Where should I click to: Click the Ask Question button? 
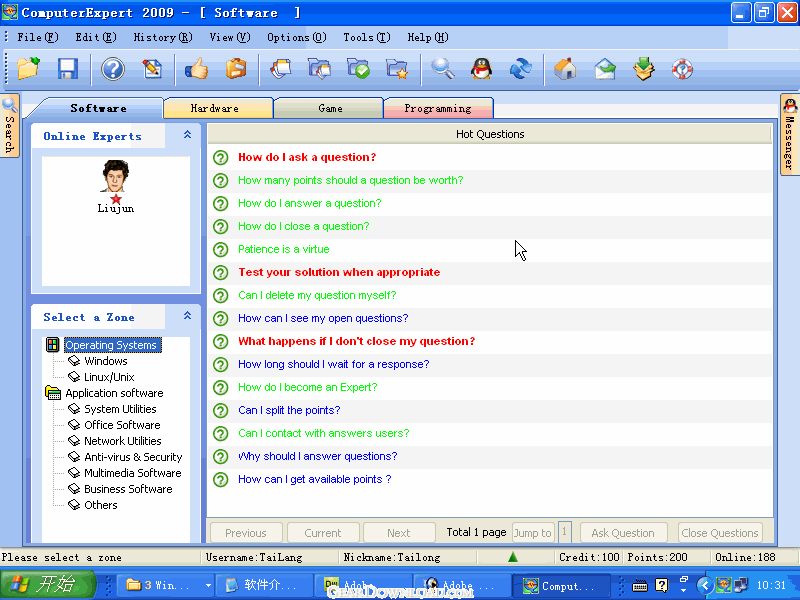(x=623, y=533)
